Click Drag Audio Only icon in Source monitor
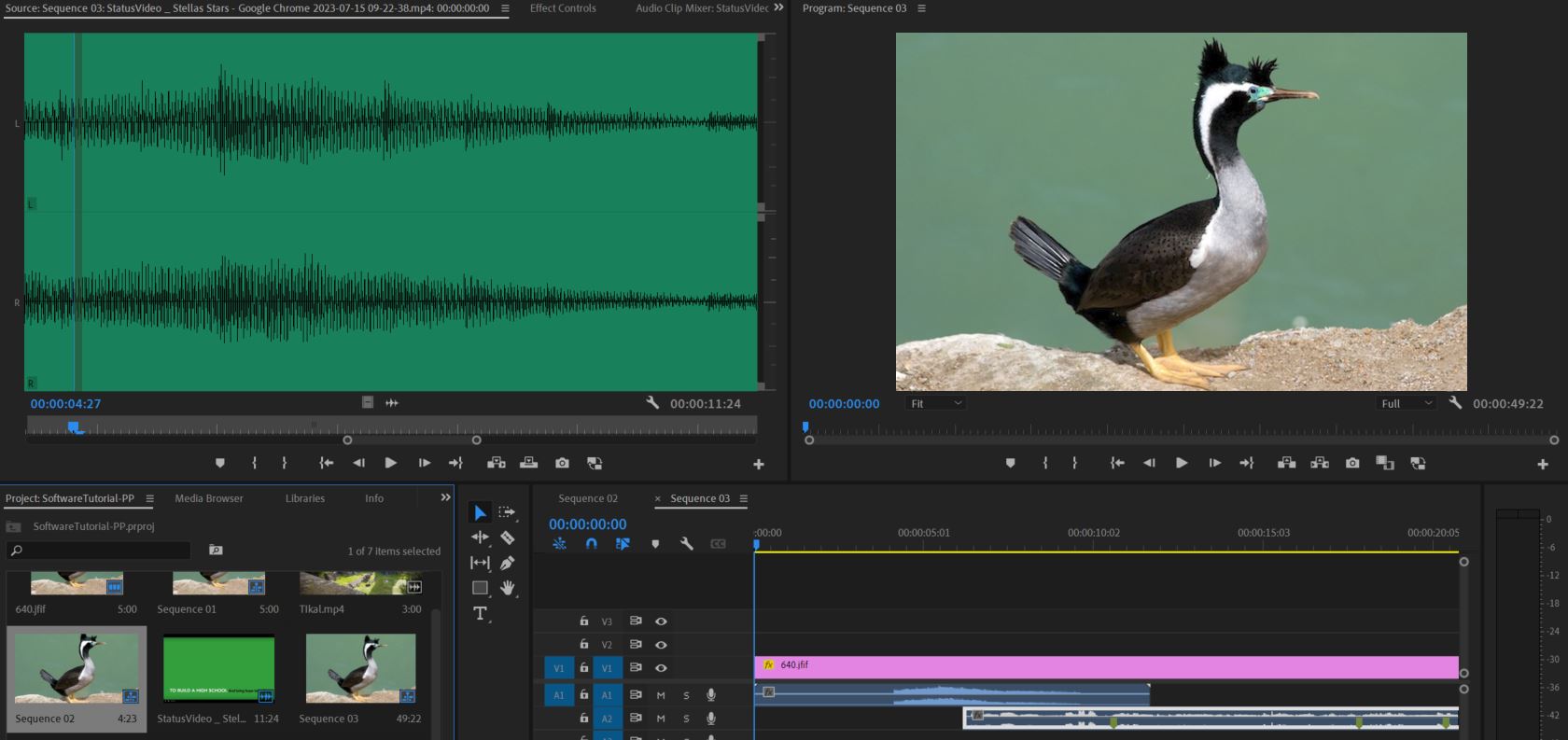1568x740 pixels. tap(392, 403)
